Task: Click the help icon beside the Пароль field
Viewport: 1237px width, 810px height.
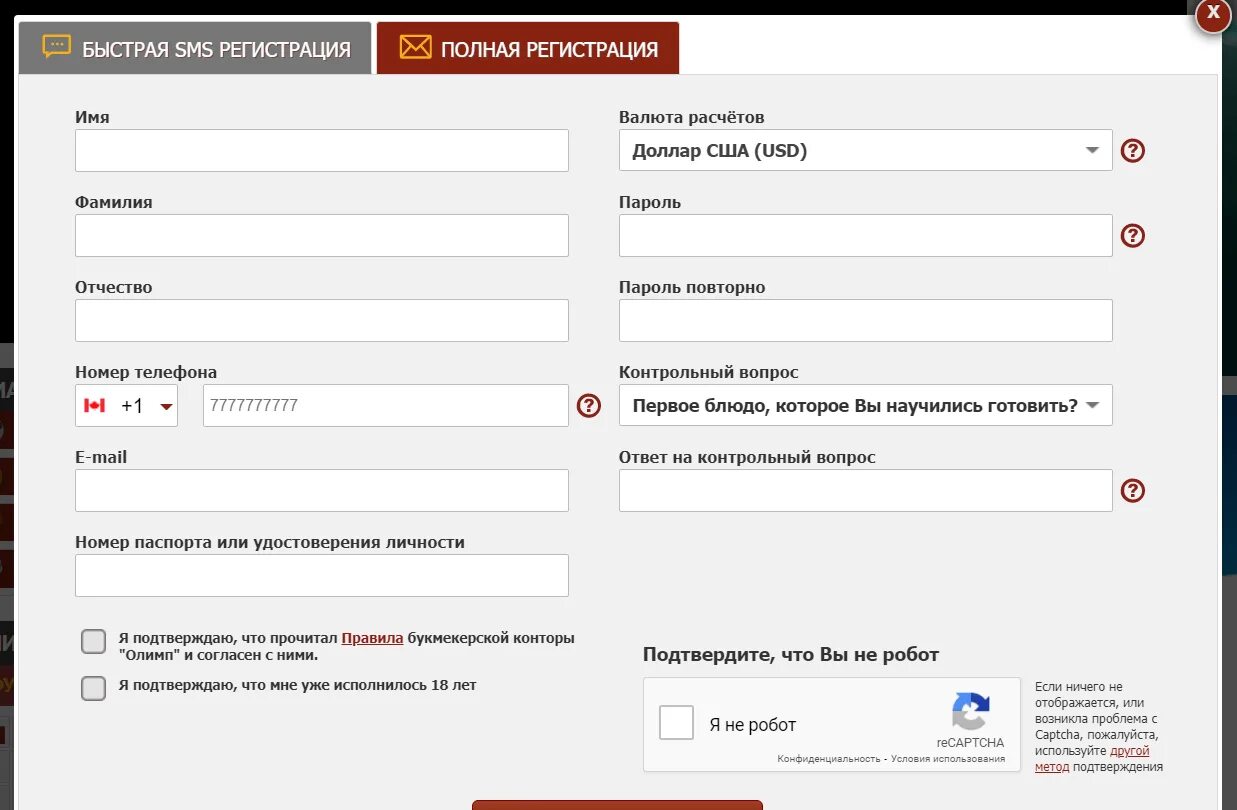Action: (x=1132, y=236)
